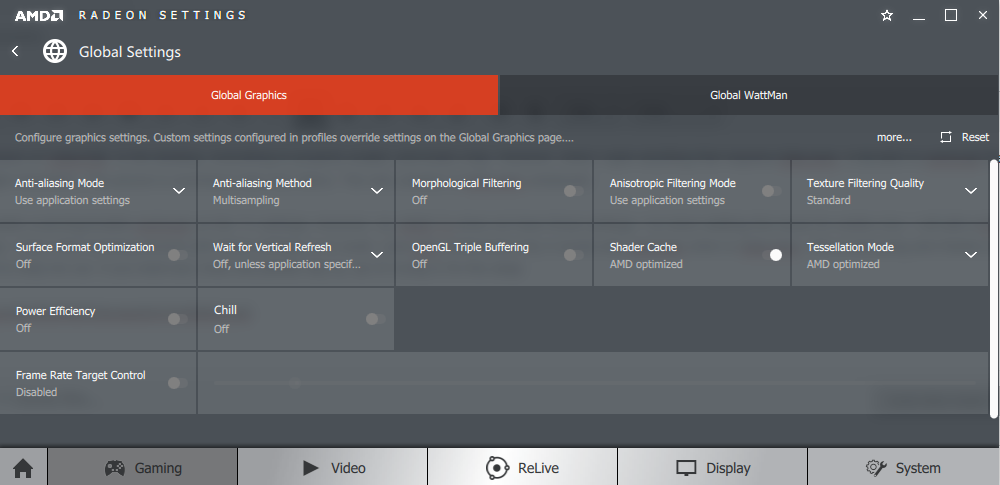1000x485 pixels.
Task: Click the 'Multisampling' value text
Action: pos(246,200)
